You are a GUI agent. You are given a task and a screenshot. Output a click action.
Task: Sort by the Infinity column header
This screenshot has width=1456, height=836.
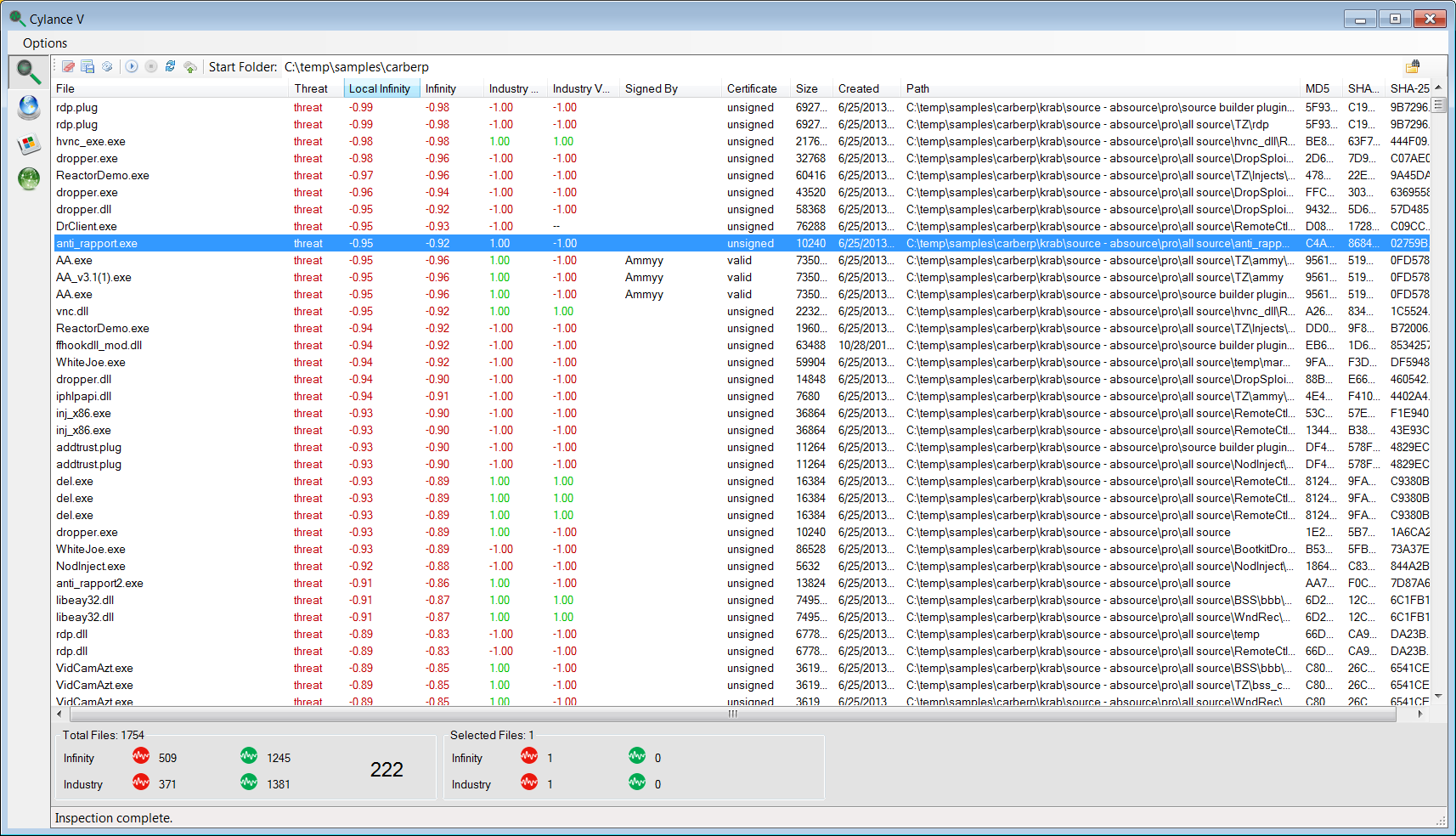point(453,88)
